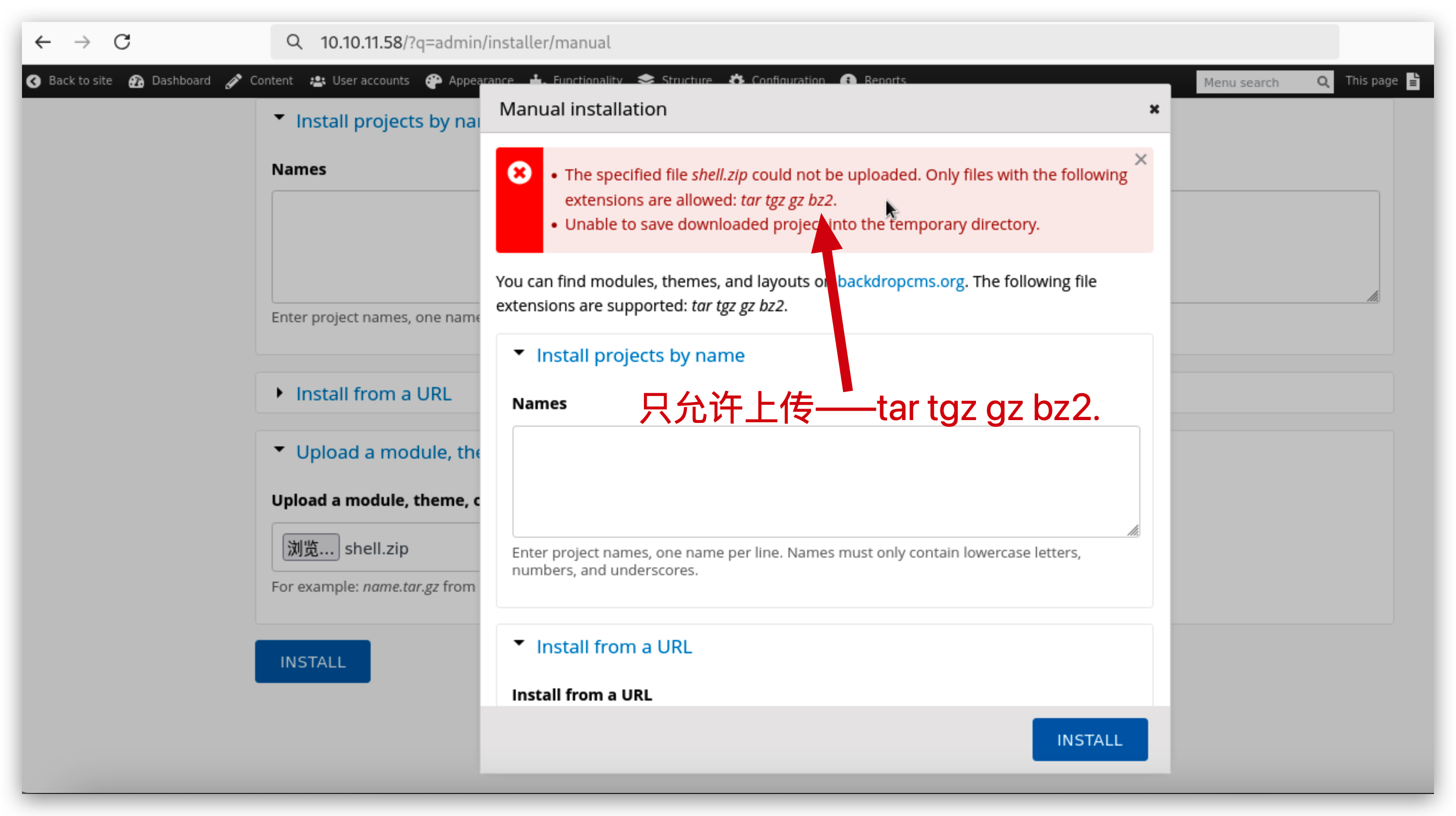Click the User accounts people icon
The image size is (1456, 816).
tap(317, 81)
